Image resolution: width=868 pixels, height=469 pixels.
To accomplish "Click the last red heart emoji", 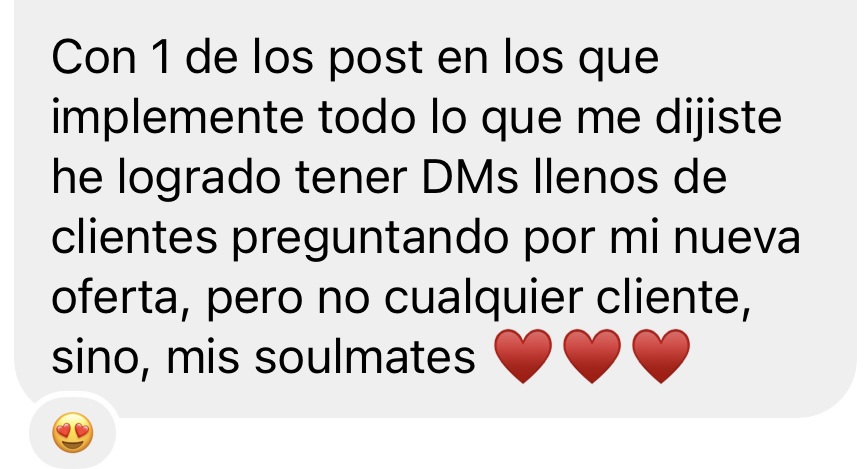I will [x=660, y=356].
